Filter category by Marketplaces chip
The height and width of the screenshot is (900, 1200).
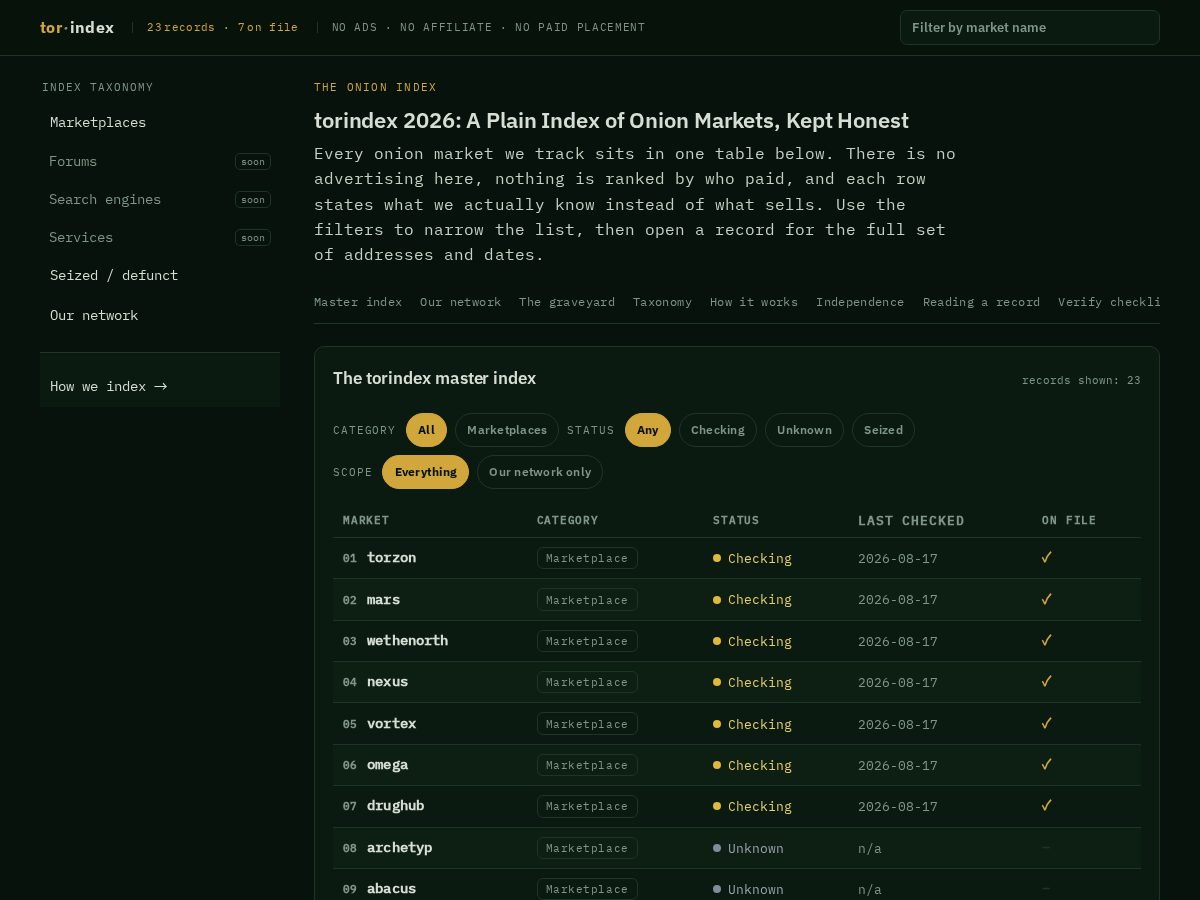click(x=507, y=430)
